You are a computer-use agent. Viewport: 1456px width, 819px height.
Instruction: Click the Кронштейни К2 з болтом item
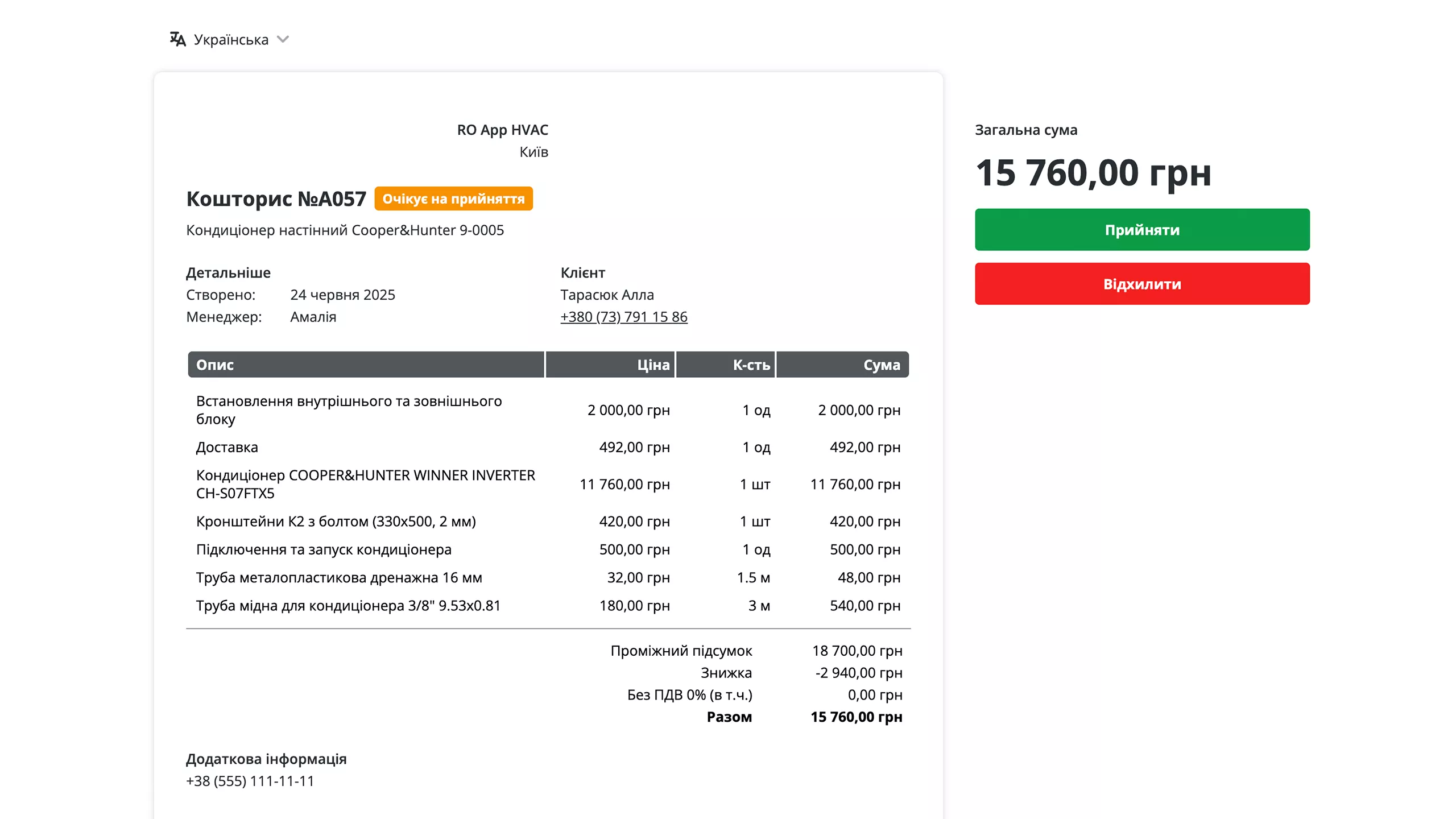pyautogui.click(x=336, y=521)
